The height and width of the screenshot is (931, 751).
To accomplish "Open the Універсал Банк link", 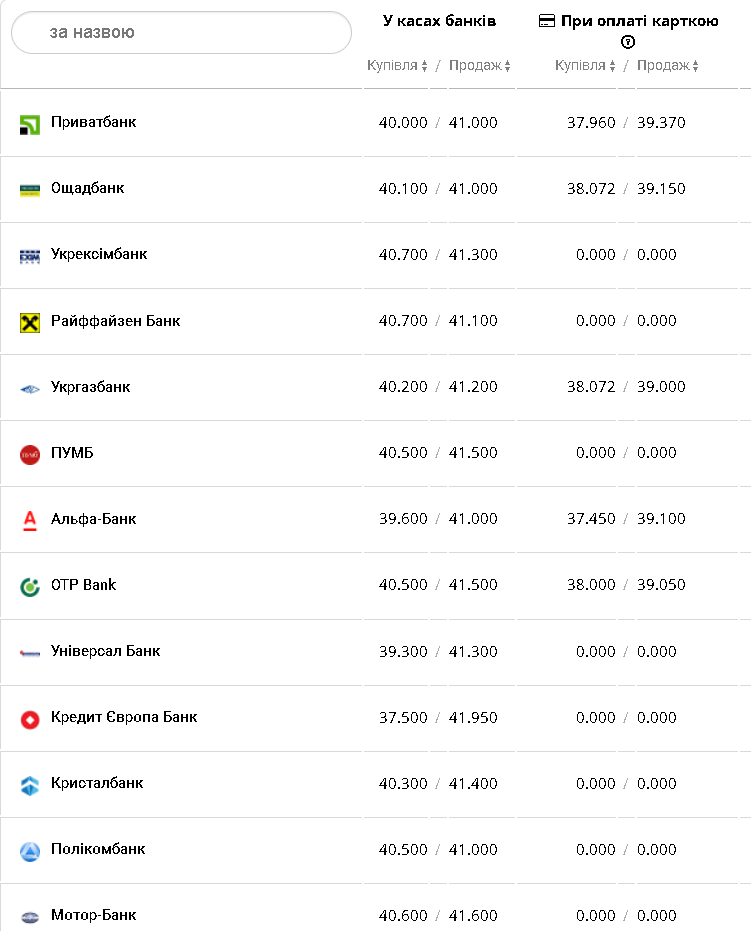I will point(105,651).
